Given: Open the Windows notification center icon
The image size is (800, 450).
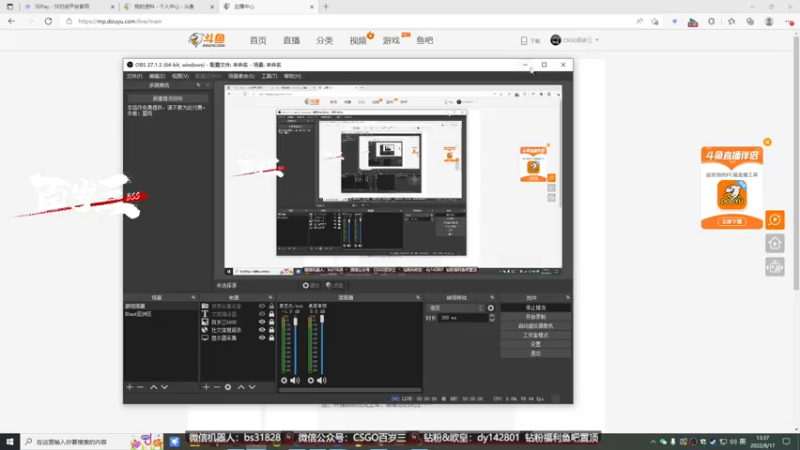Looking at the screenshot, I should 786,441.
